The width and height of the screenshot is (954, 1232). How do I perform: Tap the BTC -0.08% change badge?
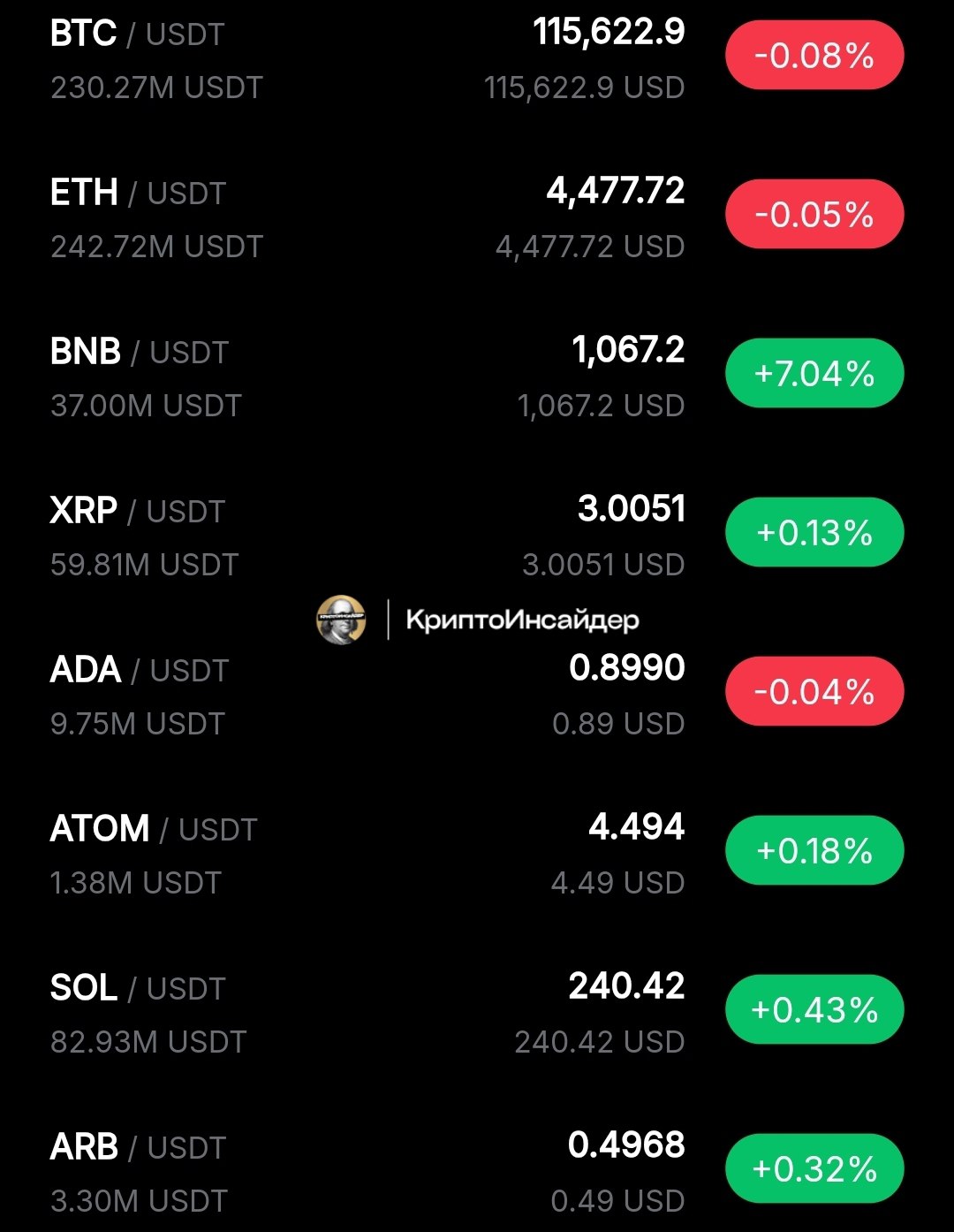(x=814, y=56)
